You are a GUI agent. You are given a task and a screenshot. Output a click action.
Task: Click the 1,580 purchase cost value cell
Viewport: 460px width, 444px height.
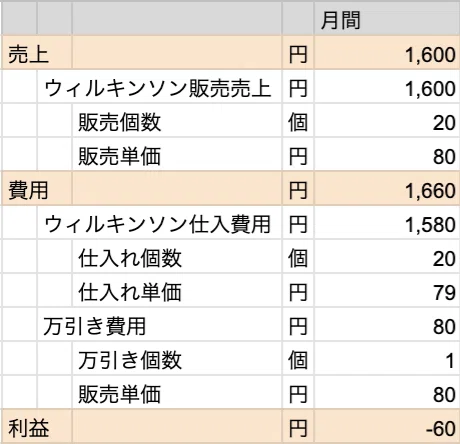pyautogui.click(x=387, y=224)
